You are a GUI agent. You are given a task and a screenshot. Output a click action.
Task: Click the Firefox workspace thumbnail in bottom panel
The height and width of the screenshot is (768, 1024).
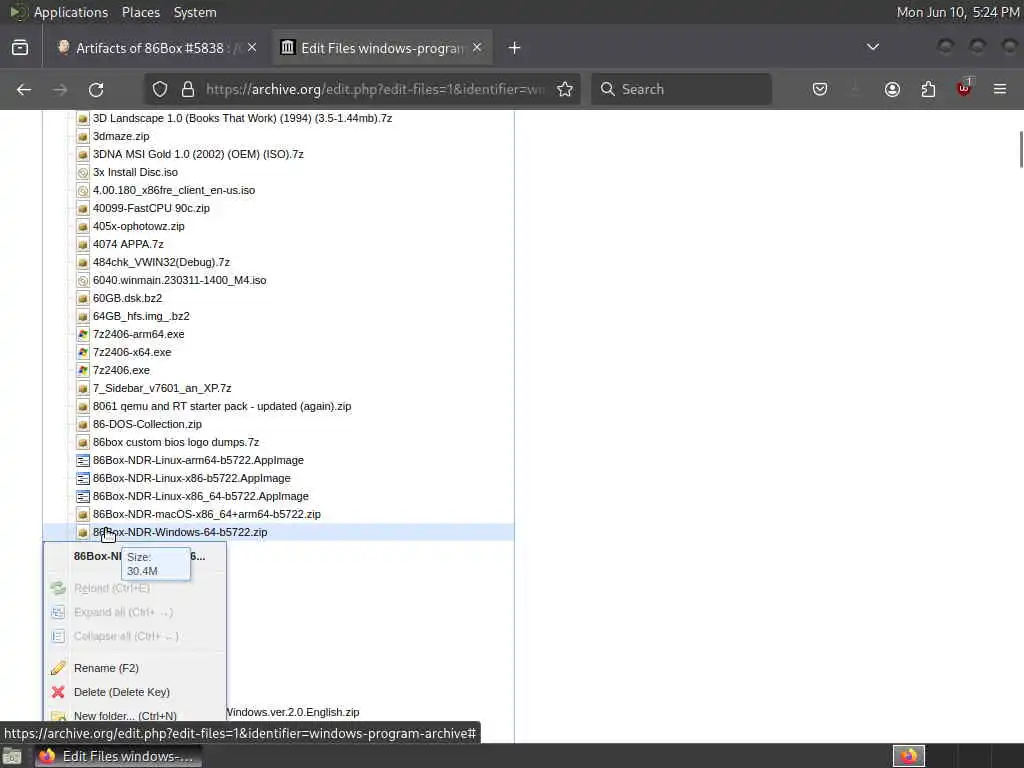[x=909, y=756]
